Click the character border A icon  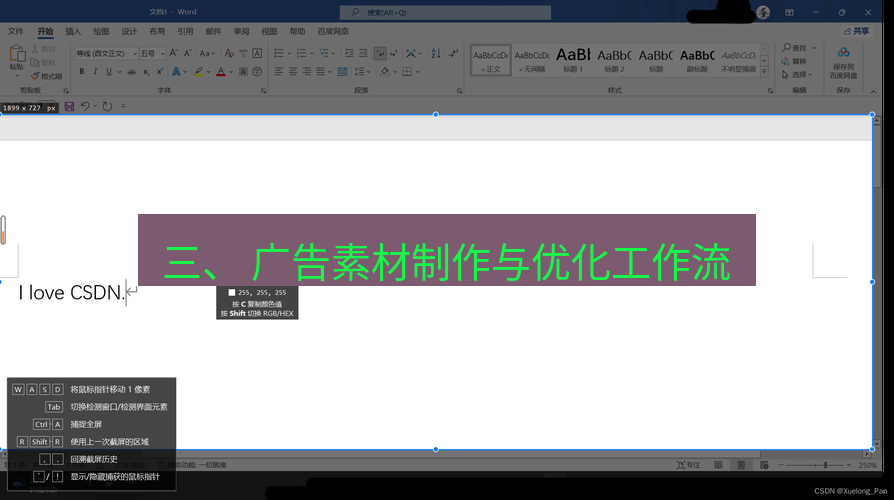coord(257,53)
